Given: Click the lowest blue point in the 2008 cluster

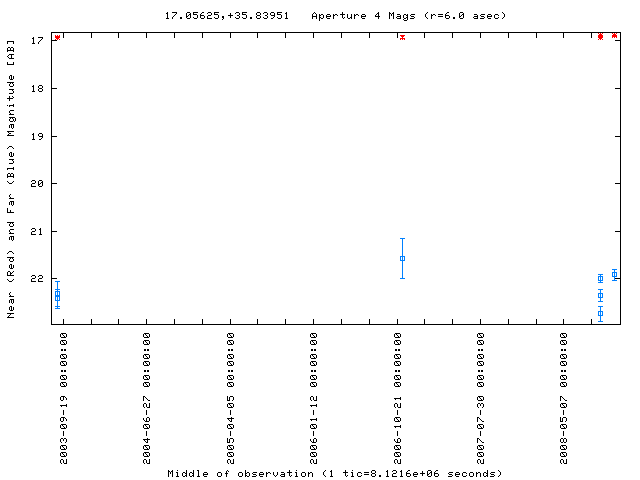Looking at the screenshot, I should click(x=600, y=313).
